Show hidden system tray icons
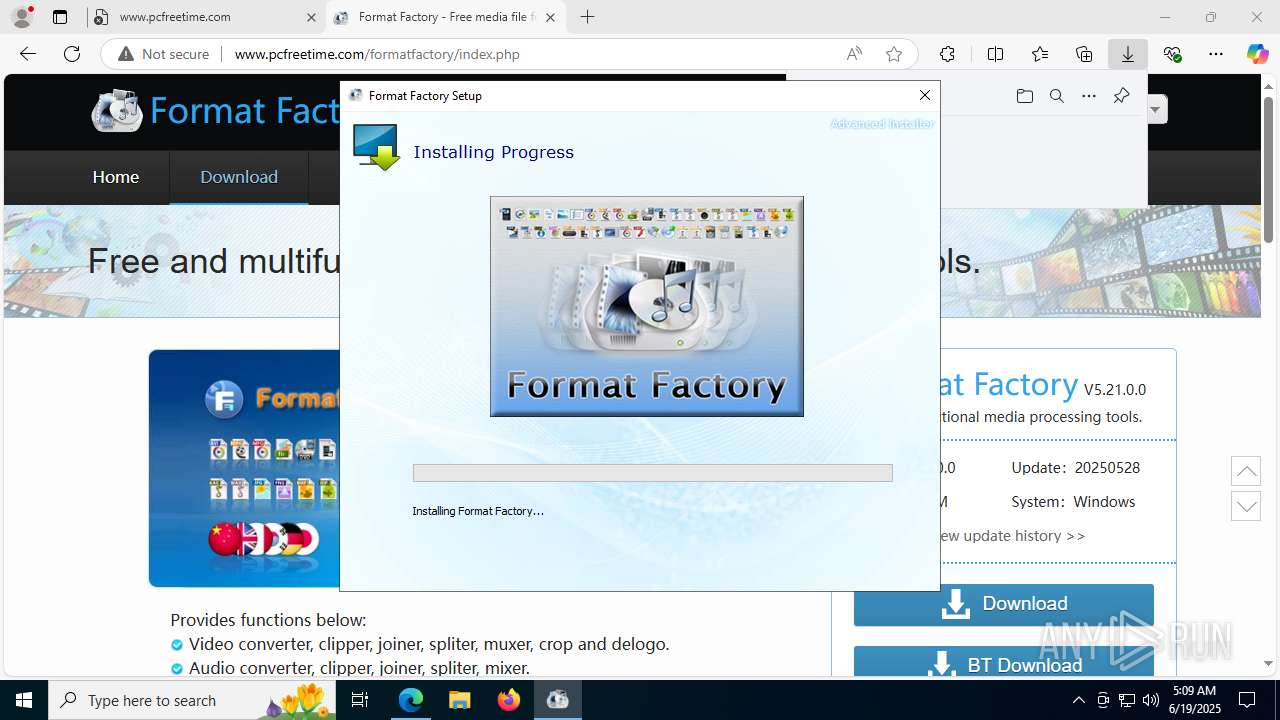 pyautogui.click(x=1078, y=700)
